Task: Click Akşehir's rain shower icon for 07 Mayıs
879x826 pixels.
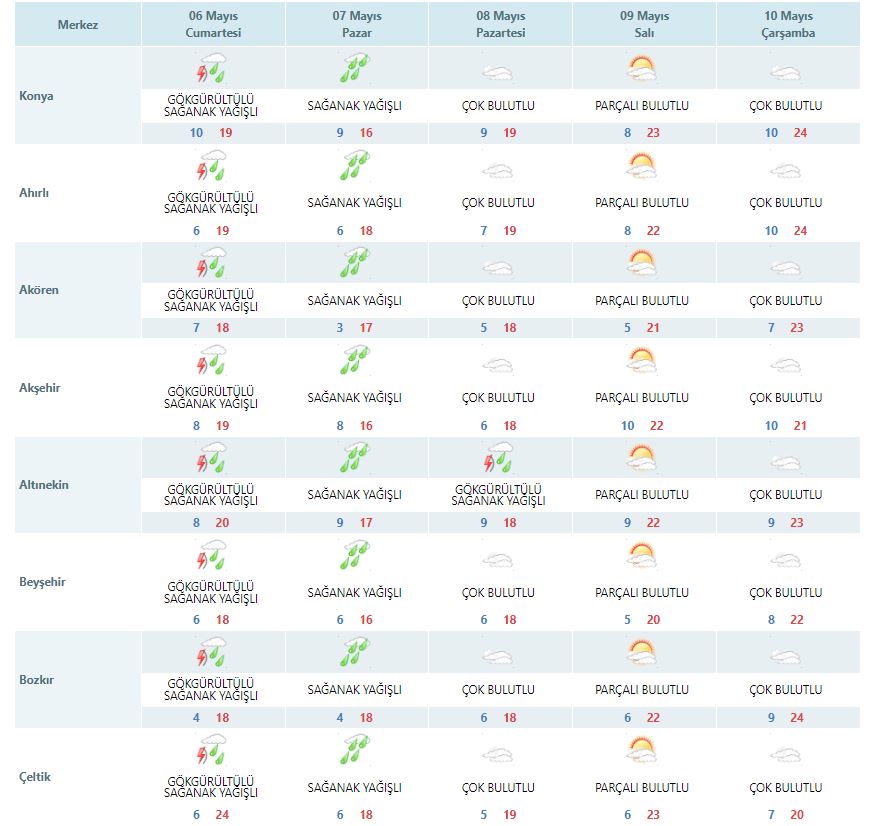Action: pos(355,361)
